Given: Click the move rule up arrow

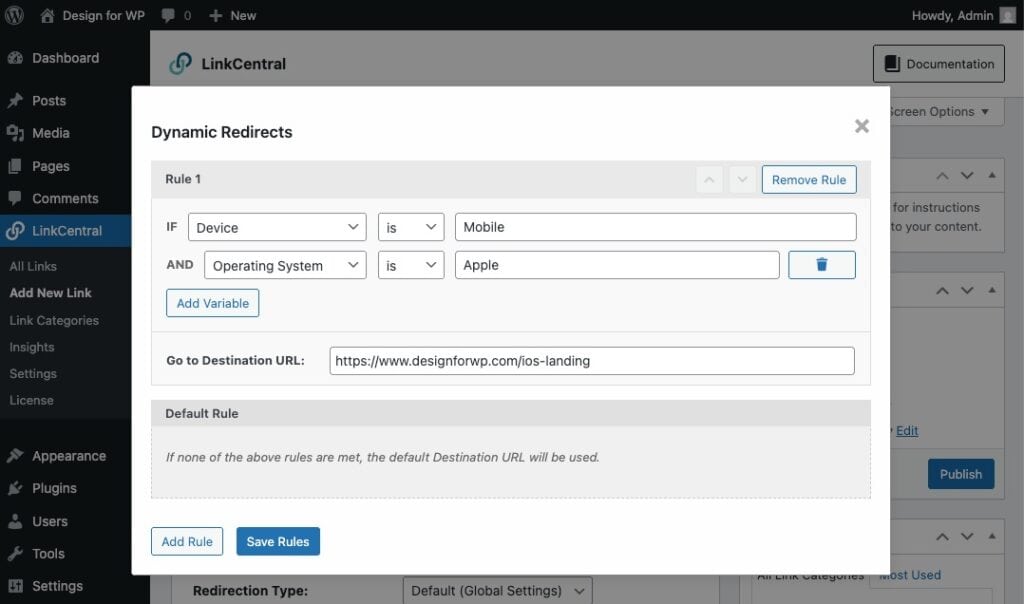Looking at the screenshot, I should coord(709,180).
